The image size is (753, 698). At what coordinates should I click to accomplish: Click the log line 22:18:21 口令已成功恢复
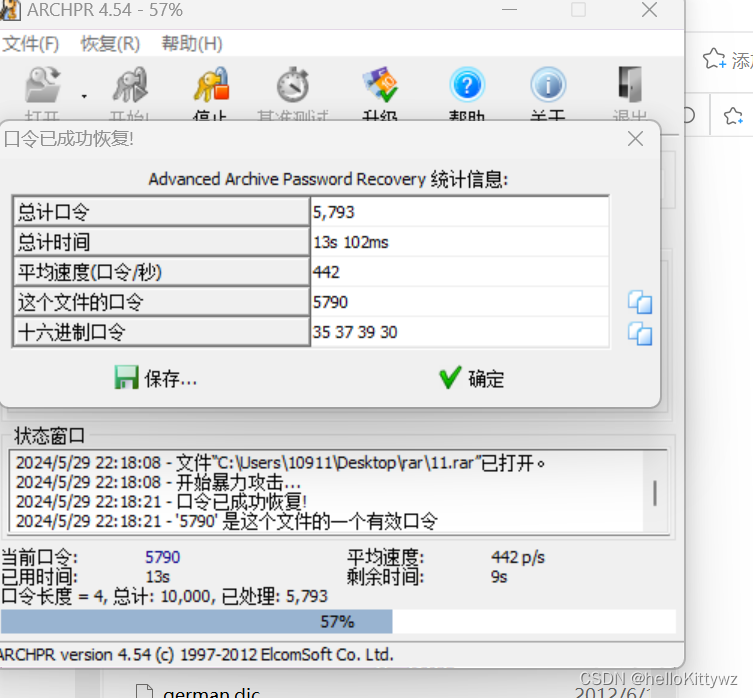(161, 502)
